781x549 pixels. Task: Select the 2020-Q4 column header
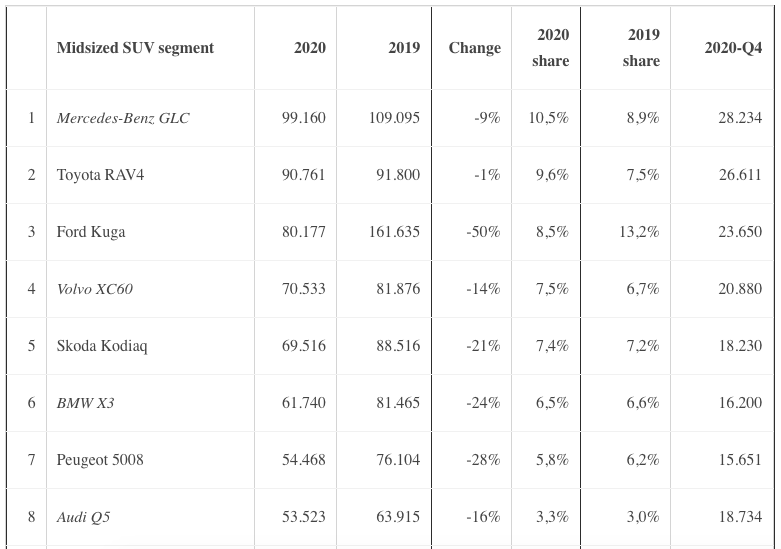(x=733, y=48)
